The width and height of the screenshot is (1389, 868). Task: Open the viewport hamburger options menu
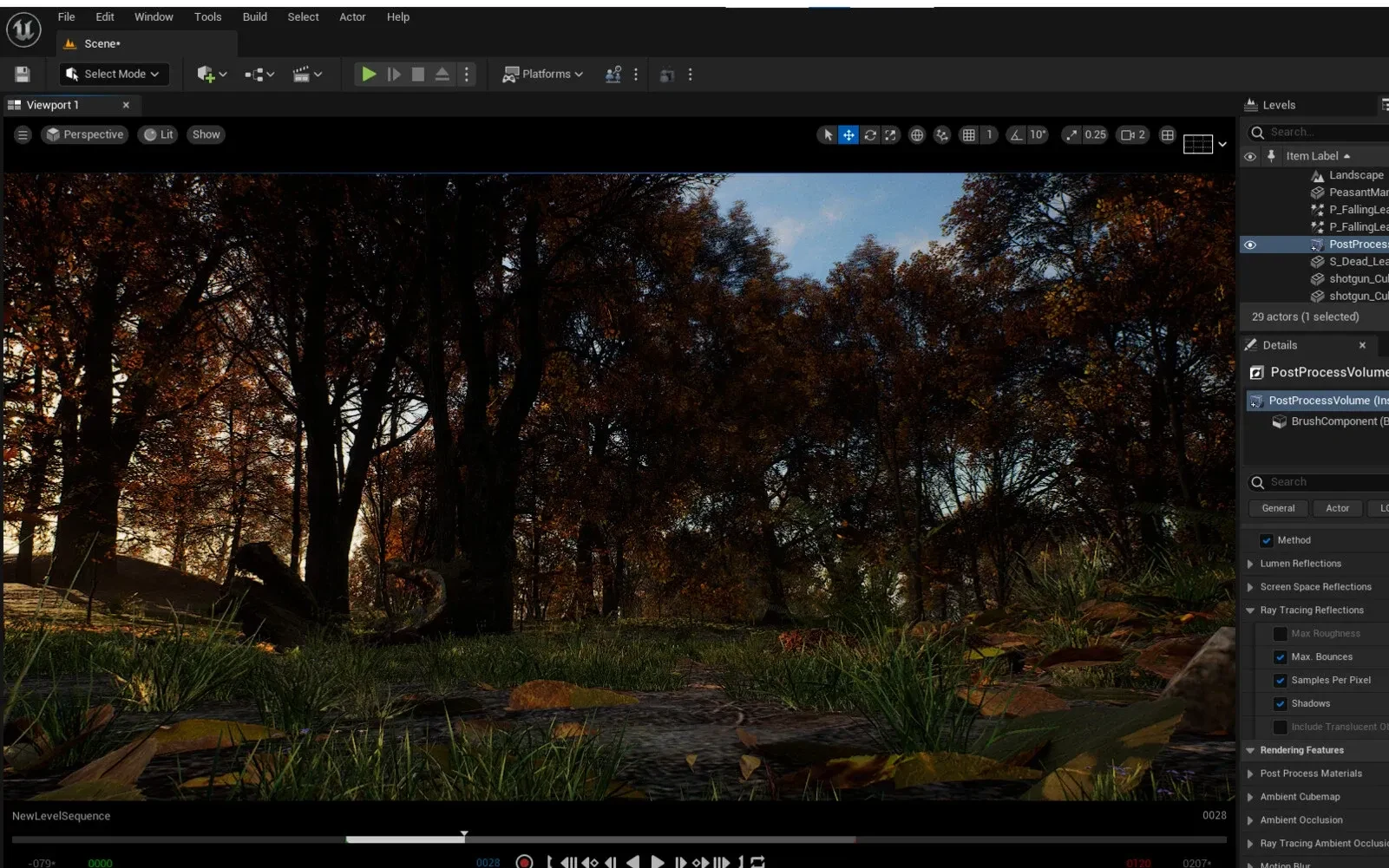23,134
